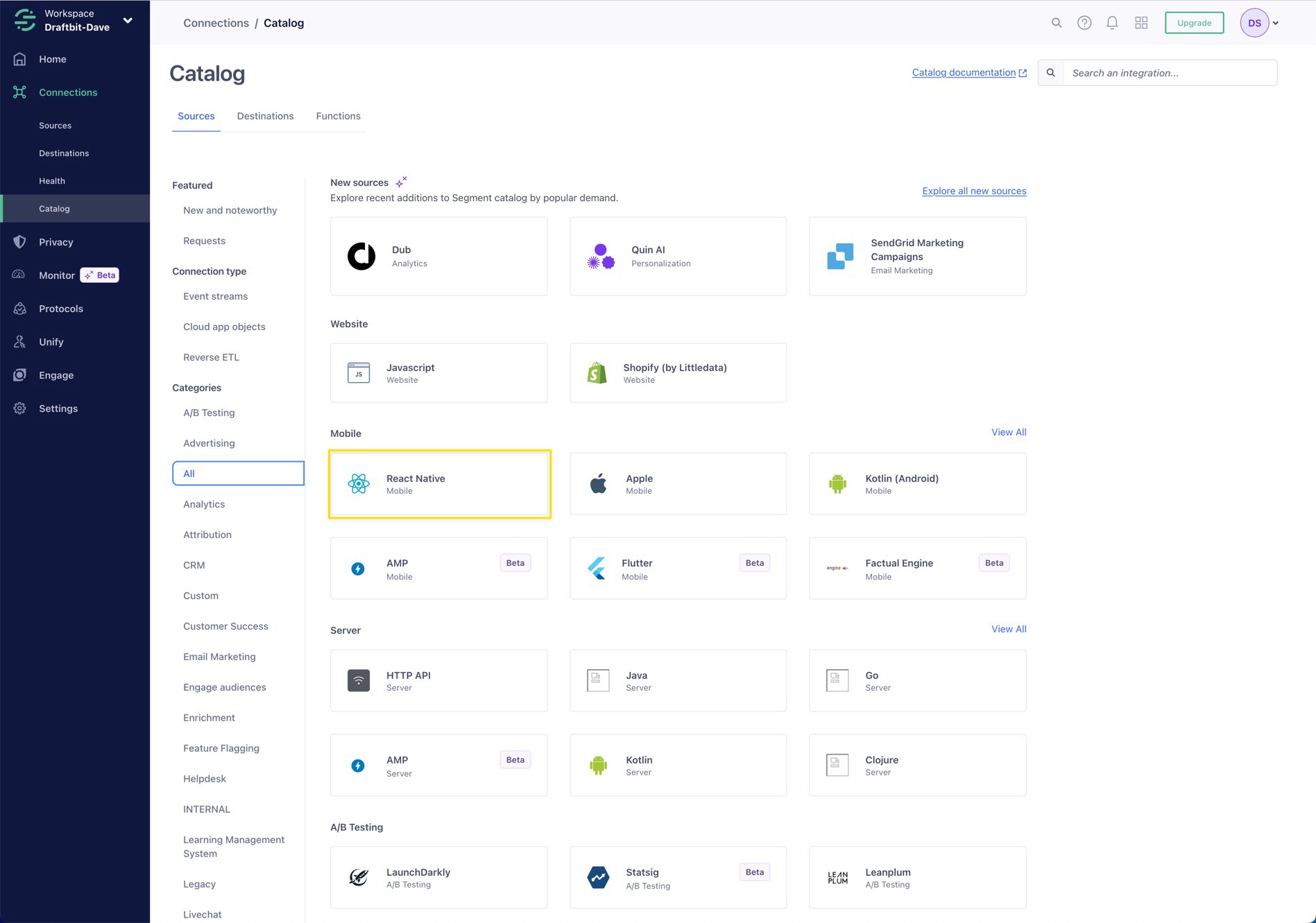Click the Connections nav icon
Viewport: 1316px width, 923px height.
(20, 92)
